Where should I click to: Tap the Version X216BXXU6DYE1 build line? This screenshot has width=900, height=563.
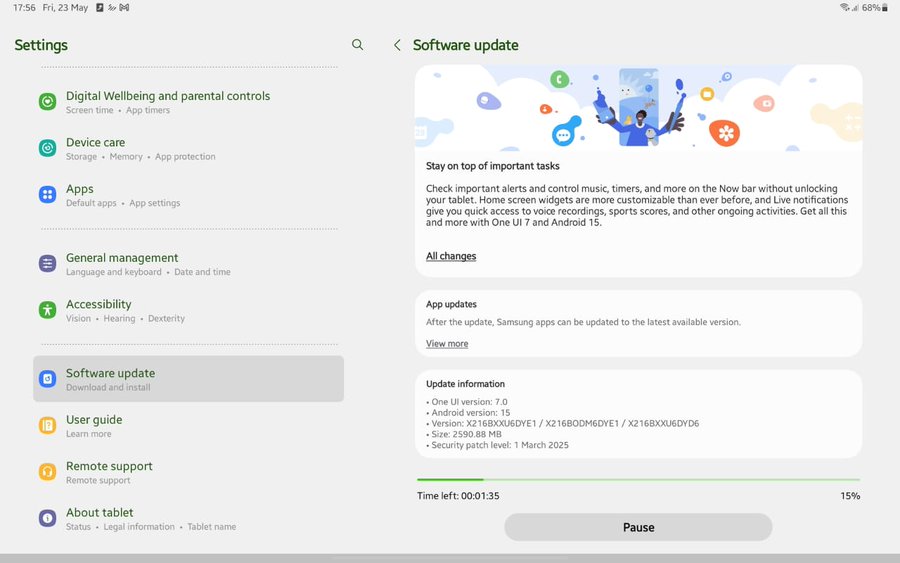(562, 424)
